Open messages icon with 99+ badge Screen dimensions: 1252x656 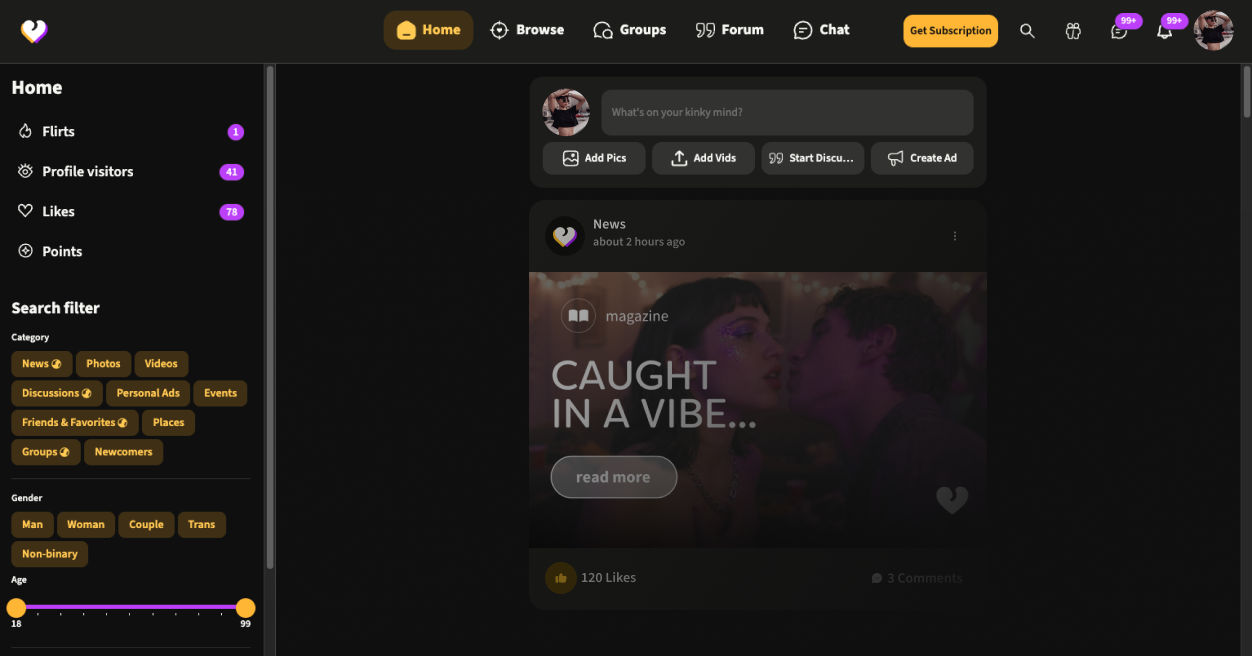tap(1119, 31)
